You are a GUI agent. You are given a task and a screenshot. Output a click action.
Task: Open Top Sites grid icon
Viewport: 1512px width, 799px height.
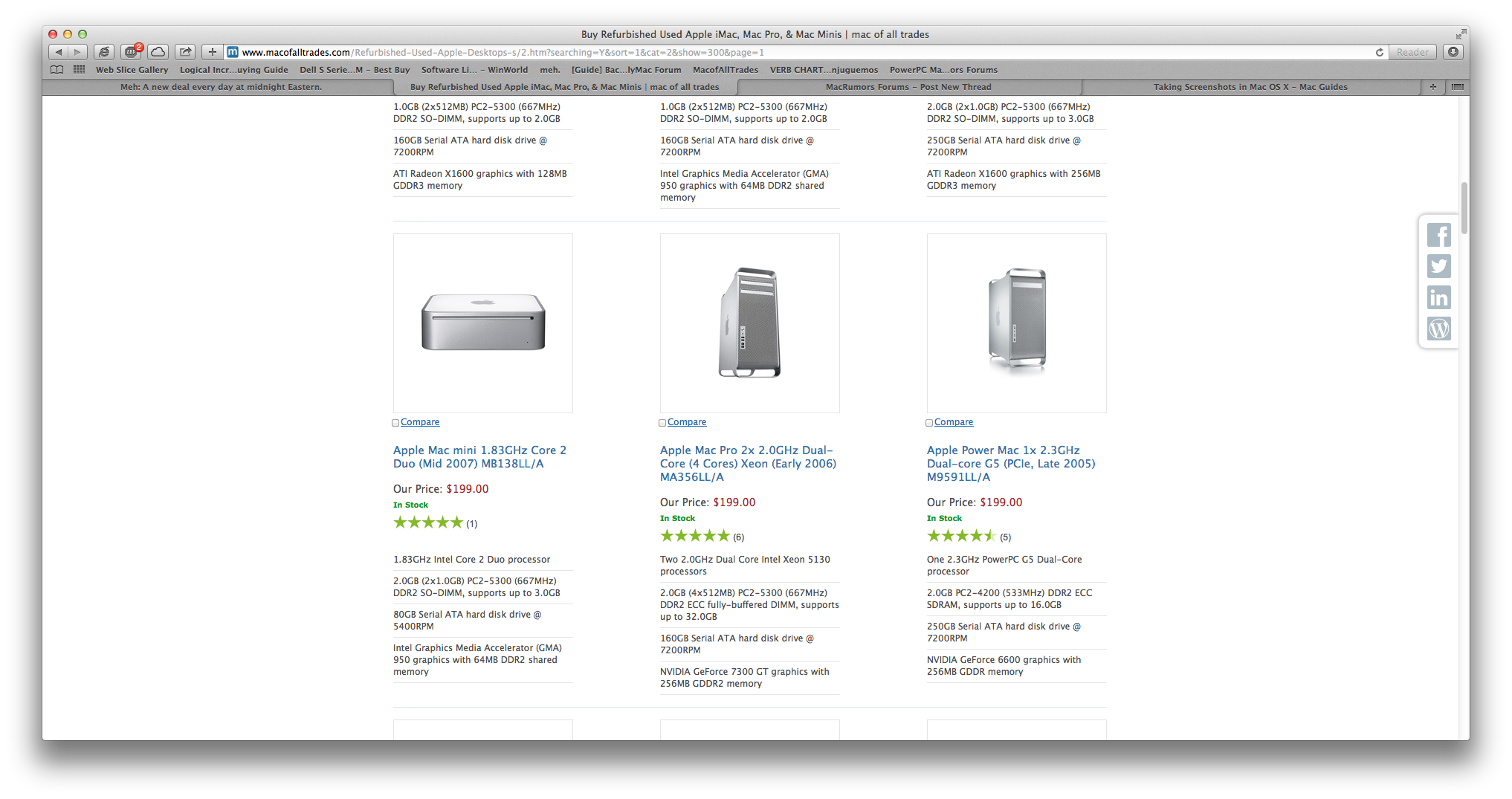pyautogui.click(x=79, y=70)
